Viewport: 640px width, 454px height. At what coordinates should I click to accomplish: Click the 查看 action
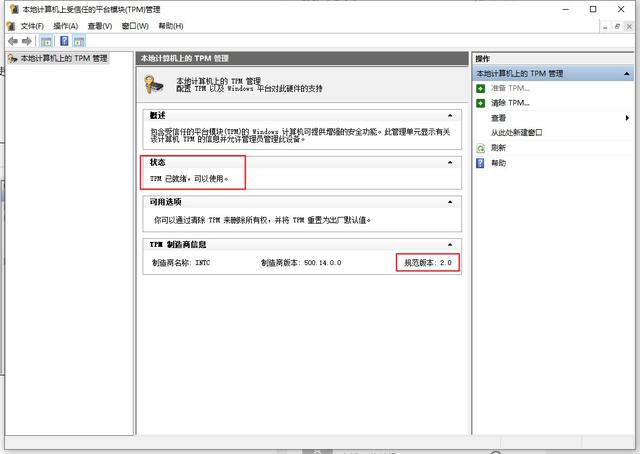click(498, 118)
